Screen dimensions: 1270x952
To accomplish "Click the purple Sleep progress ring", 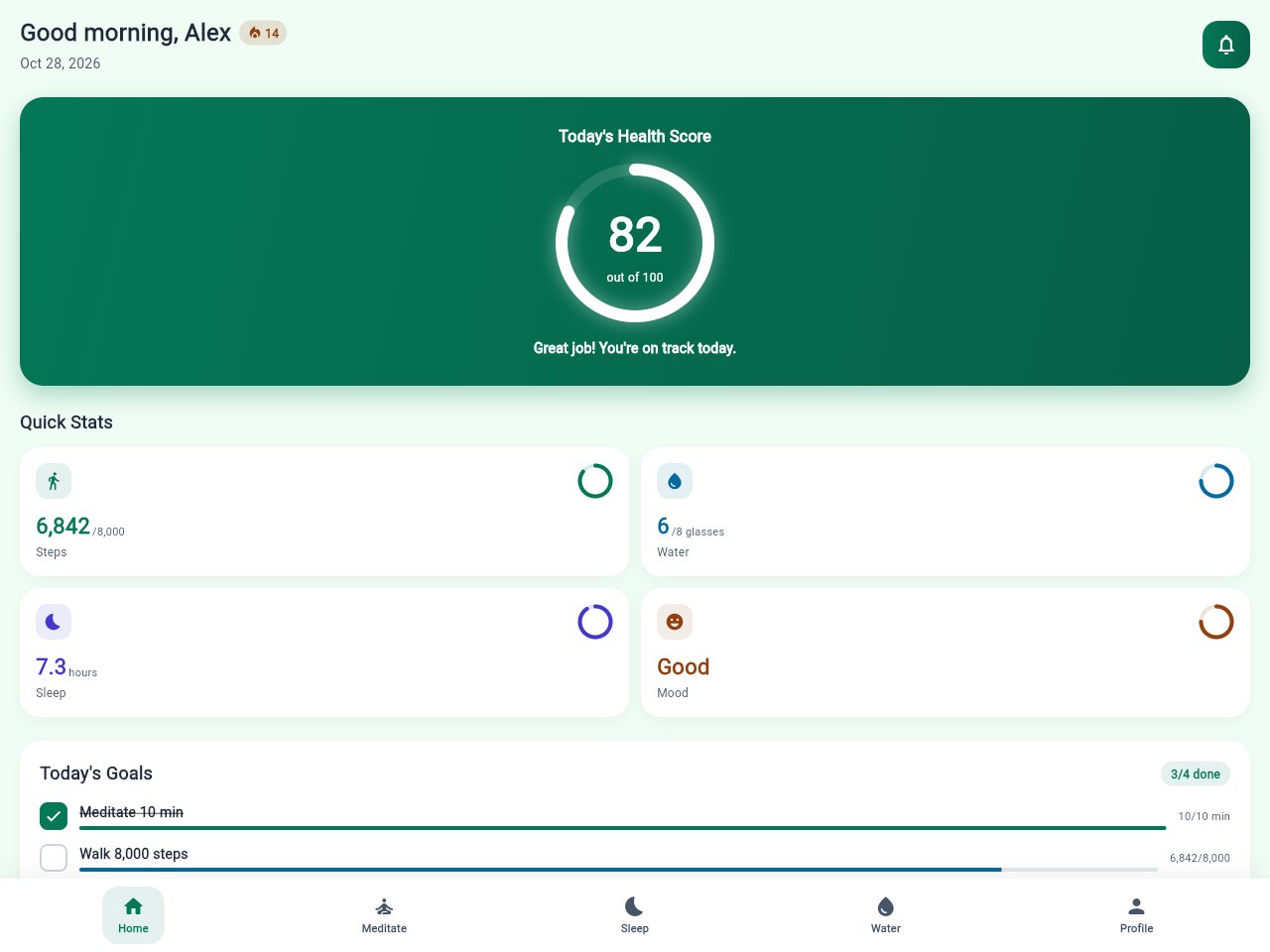I will (595, 622).
